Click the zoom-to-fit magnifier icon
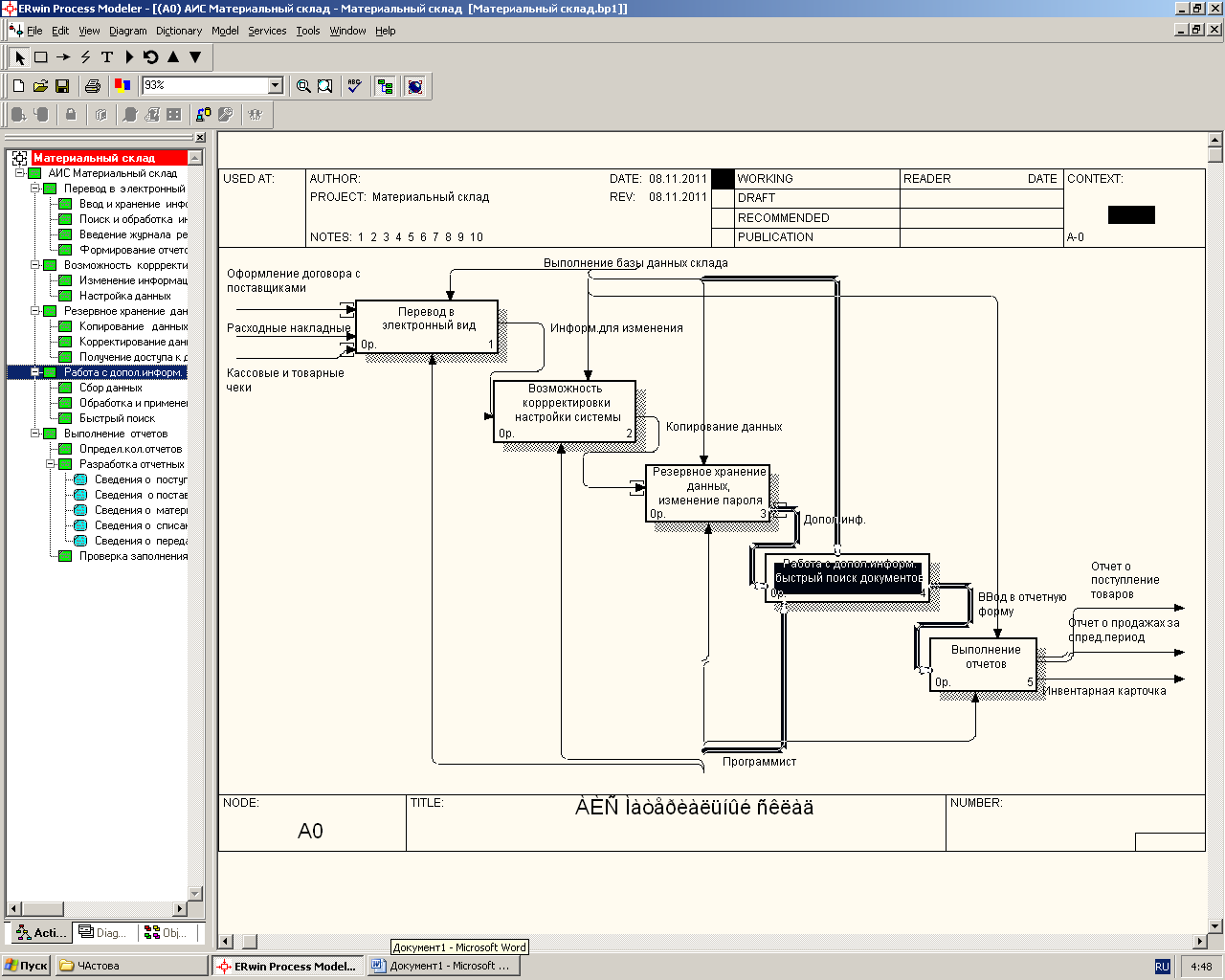This screenshot has width=1225, height=980. 325,86
